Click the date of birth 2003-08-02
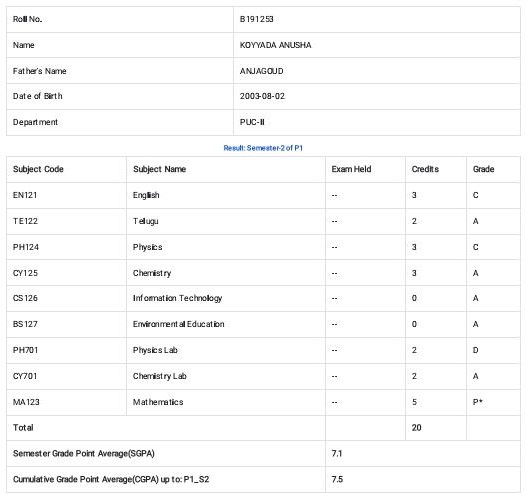Viewport: 527px width, 497px height. [x=262, y=96]
